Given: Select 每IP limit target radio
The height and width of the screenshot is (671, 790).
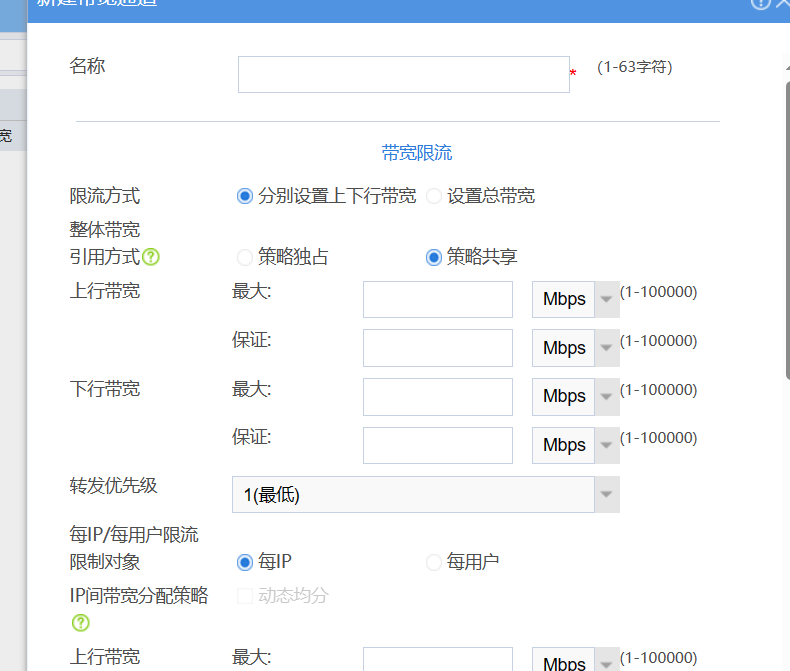Looking at the screenshot, I should tap(245, 562).
